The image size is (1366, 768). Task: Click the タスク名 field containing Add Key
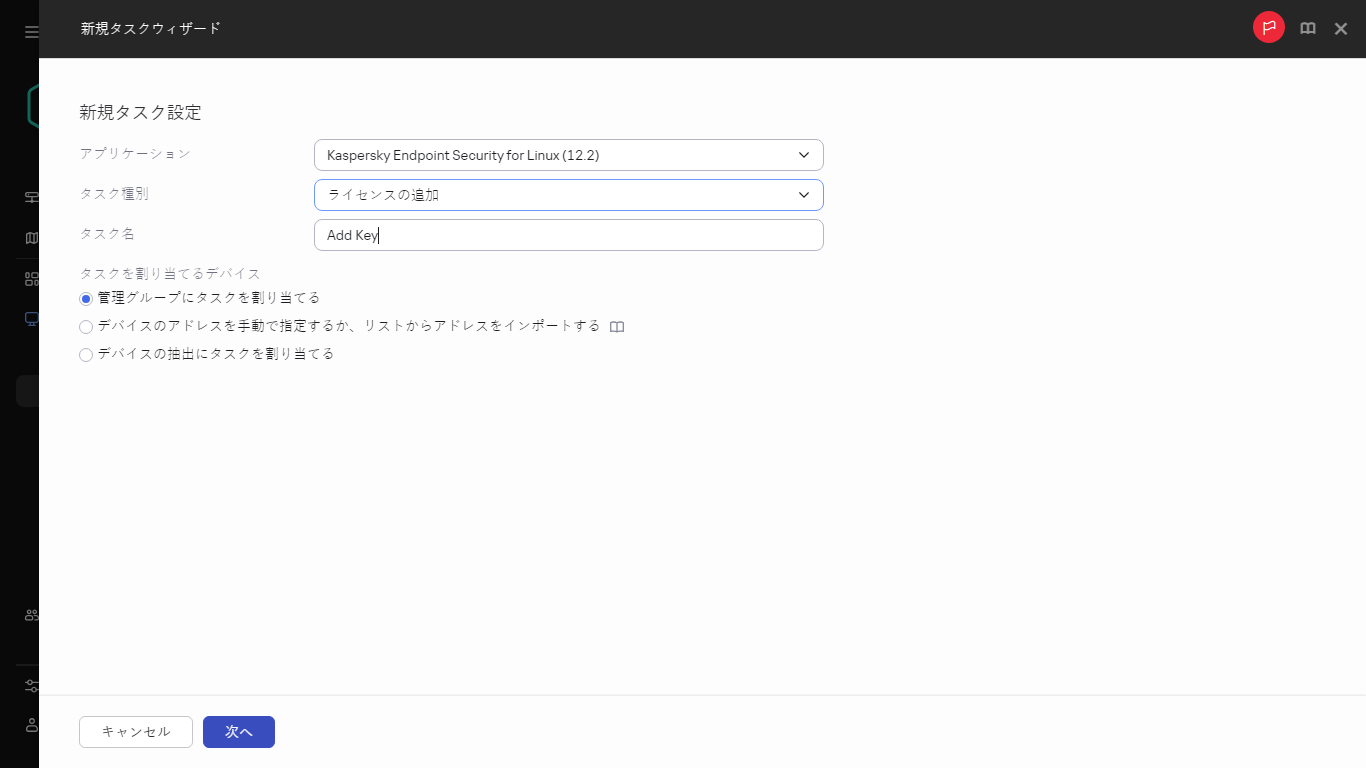coord(568,235)
